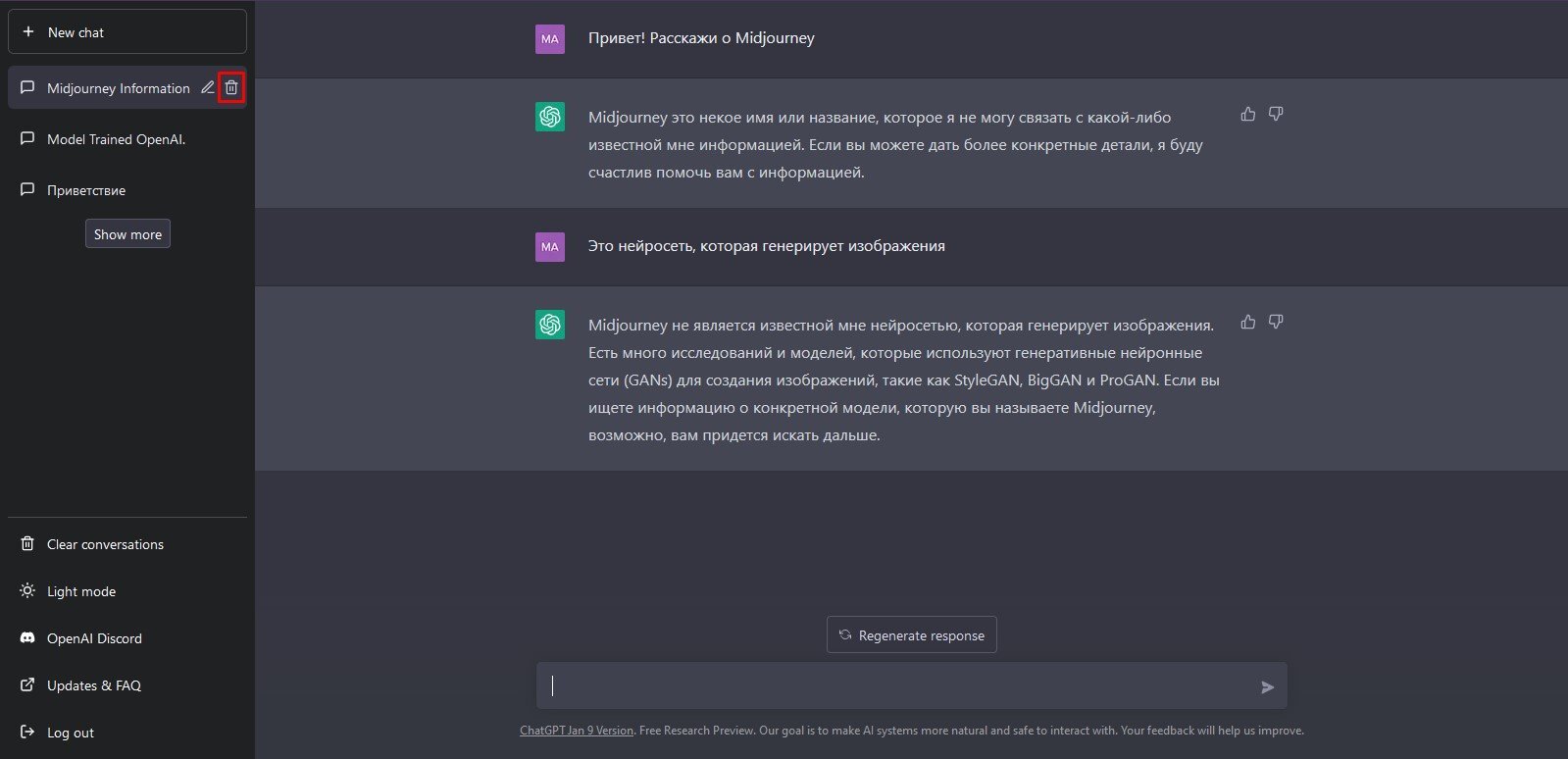Image resolution: width=1568 pixels, height=759 pixels.
Task: Click the response text mentioning StyleGAN, BigGAN и ProGAN
Action: click(904, 379)
